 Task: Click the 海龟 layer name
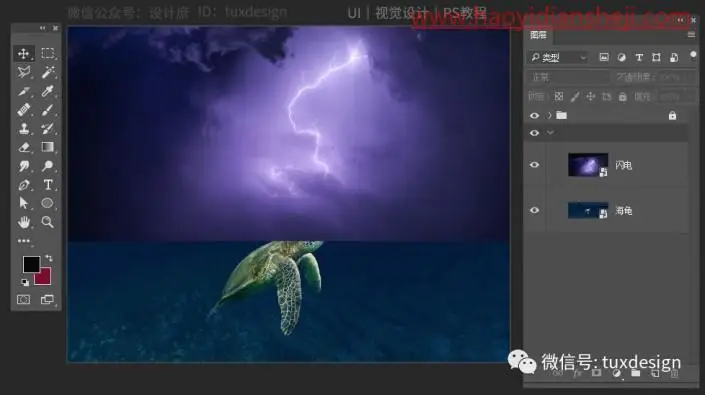(624, 211)
